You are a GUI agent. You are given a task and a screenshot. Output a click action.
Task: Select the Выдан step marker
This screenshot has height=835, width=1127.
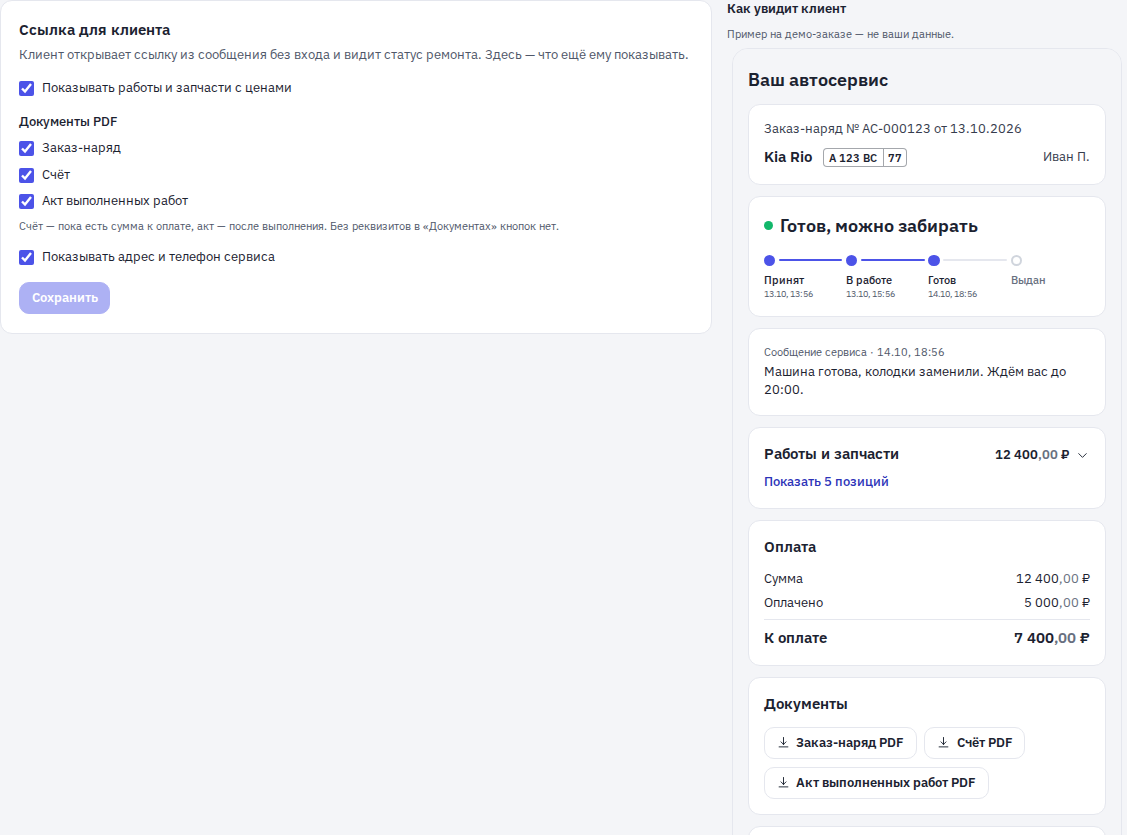click(1016, 260)
